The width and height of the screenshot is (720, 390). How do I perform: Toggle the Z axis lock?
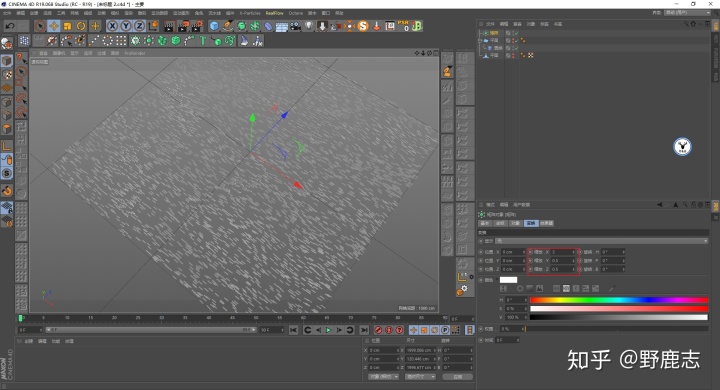[139, 26]
